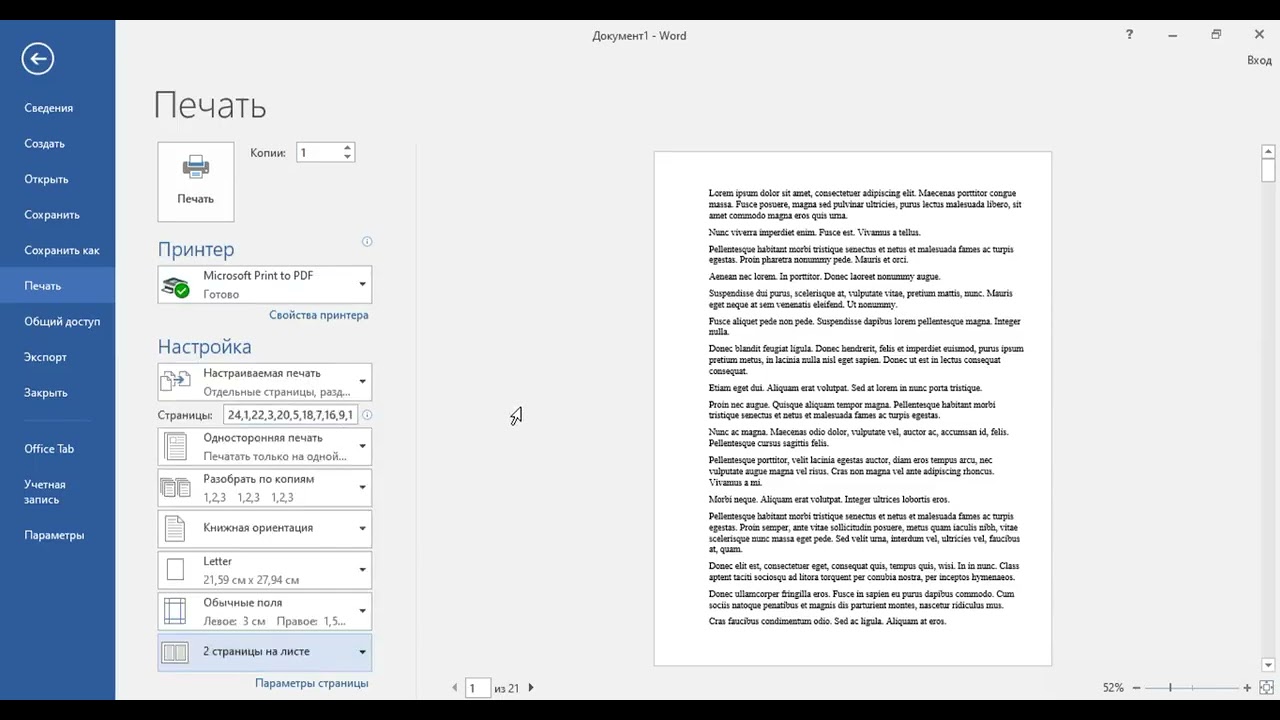The image size is (1280, 720).
Task: Go to next preview page arrow
Action: point(531,688)
